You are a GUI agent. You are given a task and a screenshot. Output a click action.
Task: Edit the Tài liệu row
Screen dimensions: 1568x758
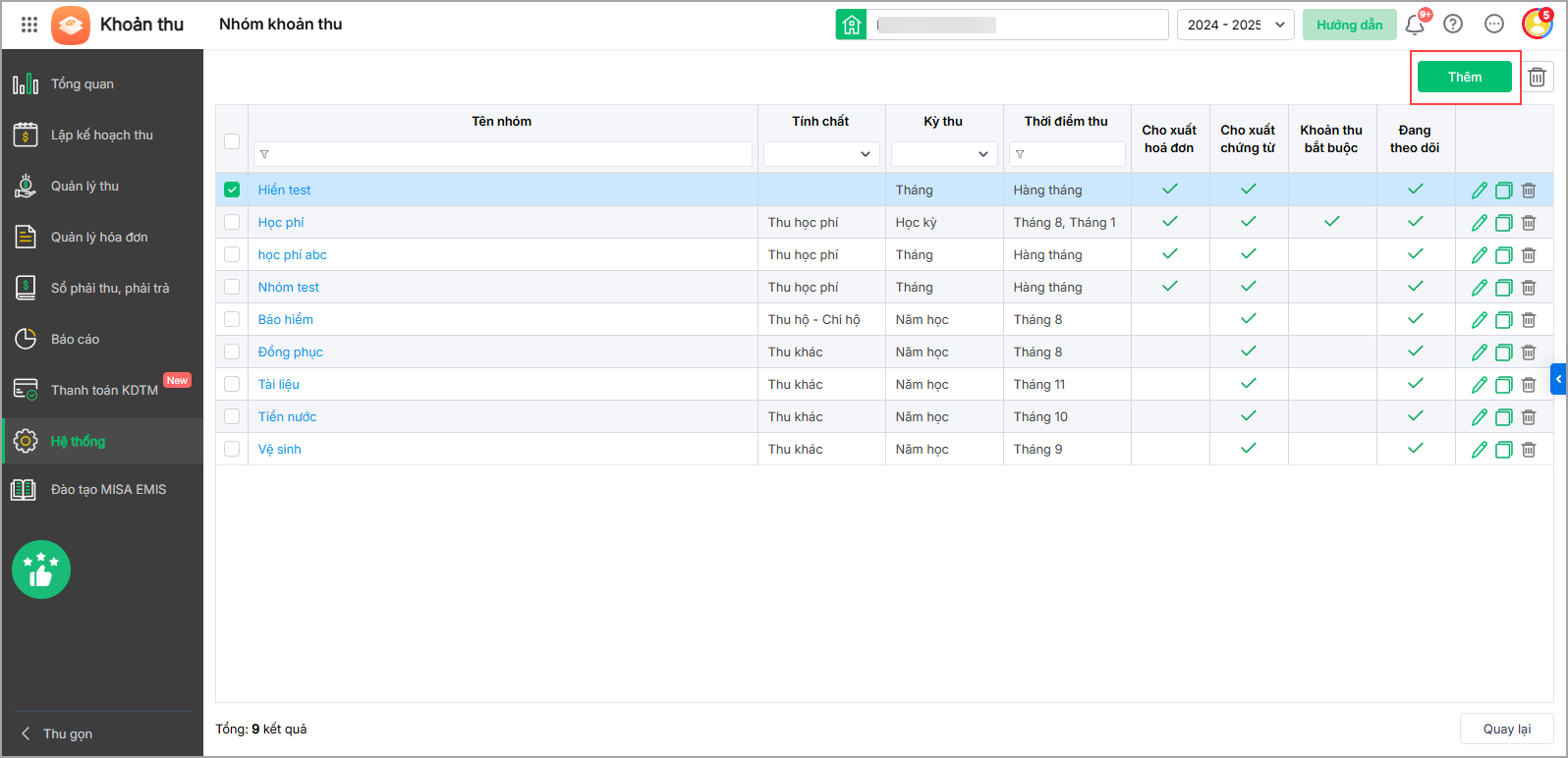(1479, 385)
